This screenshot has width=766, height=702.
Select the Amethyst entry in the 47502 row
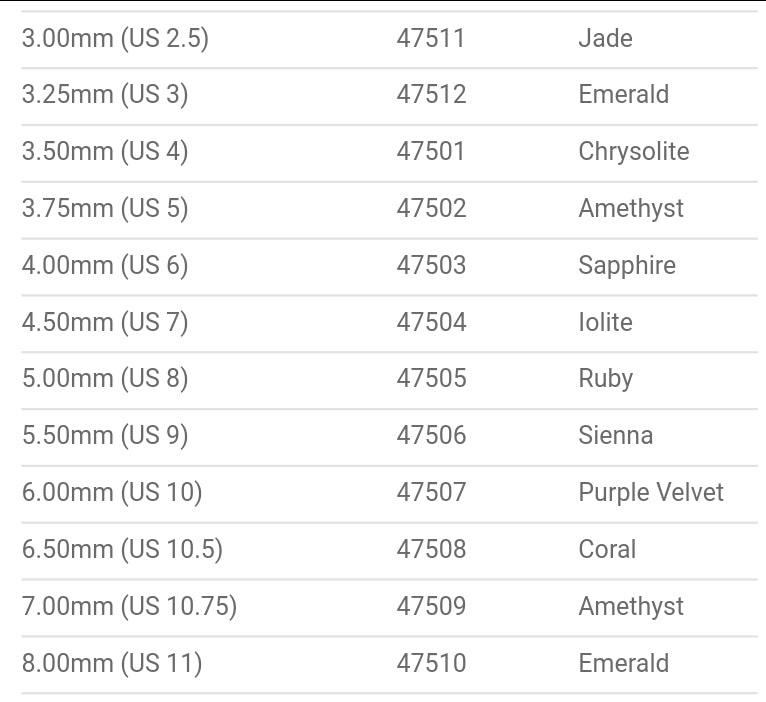631,209
